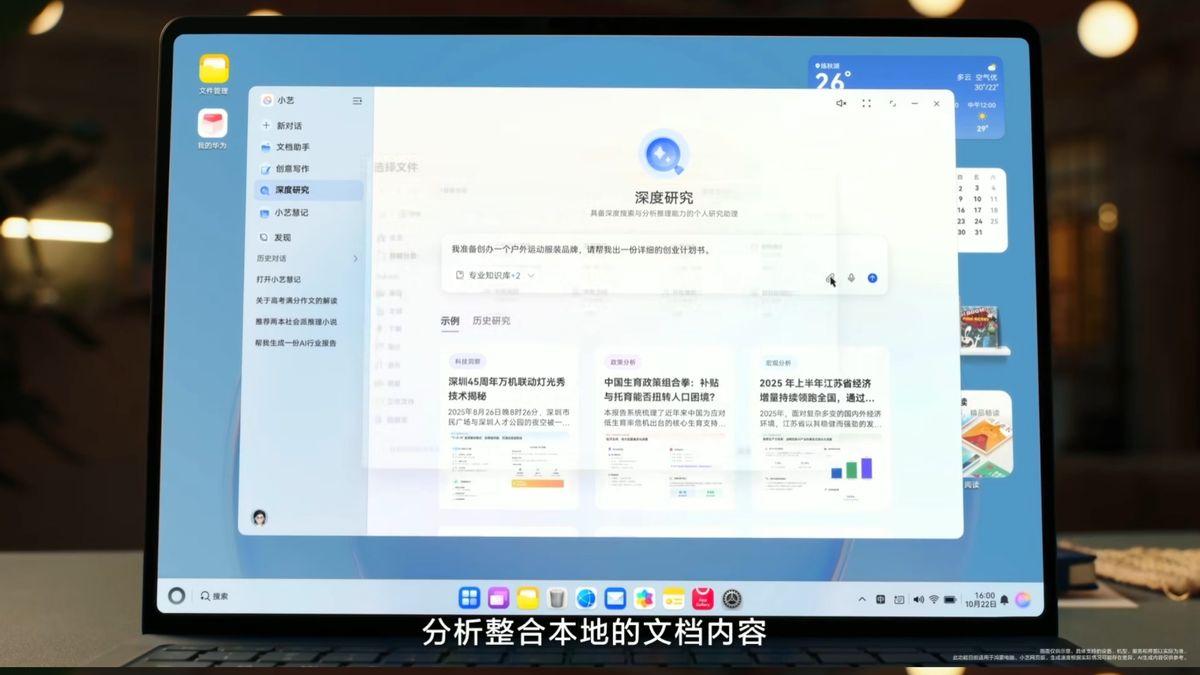The height and width of the screenshot is (675, 1200).
Task: Toggle the microphone for voice input
Action: pos(850,278)
